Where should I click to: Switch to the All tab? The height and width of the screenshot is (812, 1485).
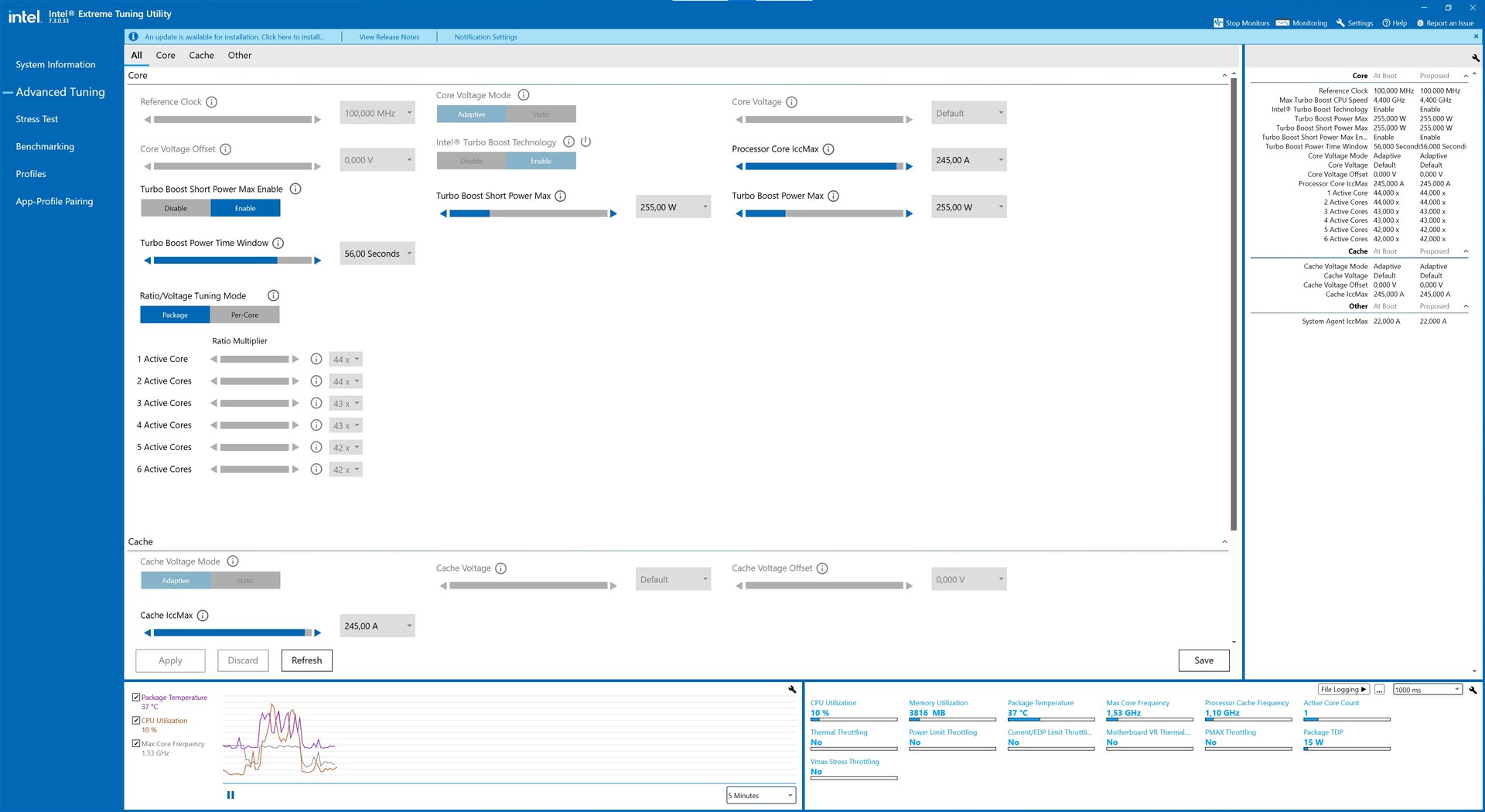[x=137, y=56]
